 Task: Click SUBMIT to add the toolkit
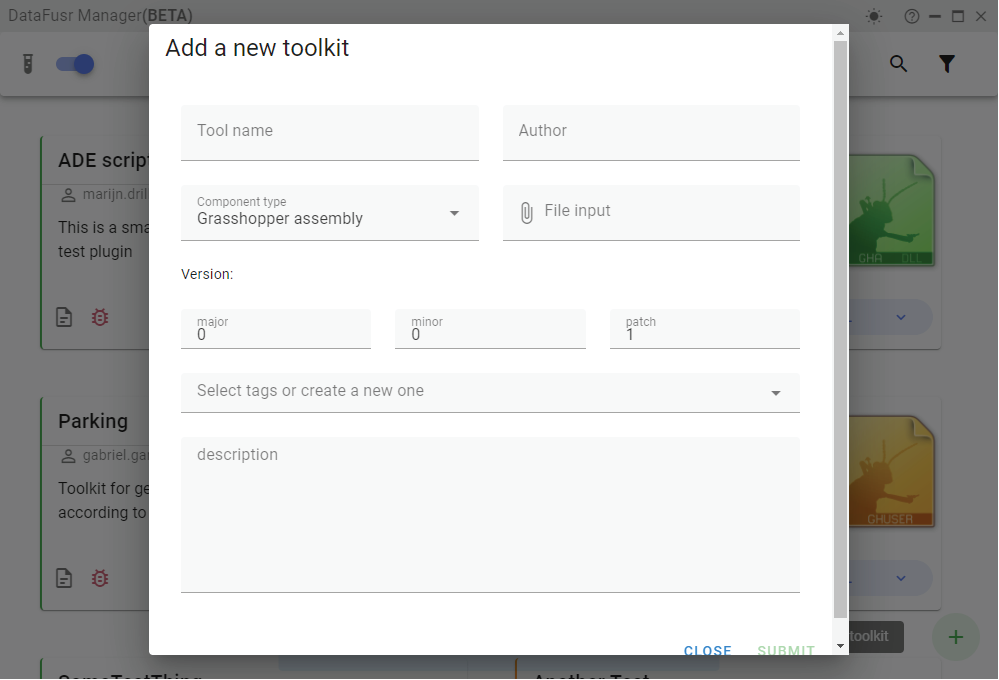785,650
